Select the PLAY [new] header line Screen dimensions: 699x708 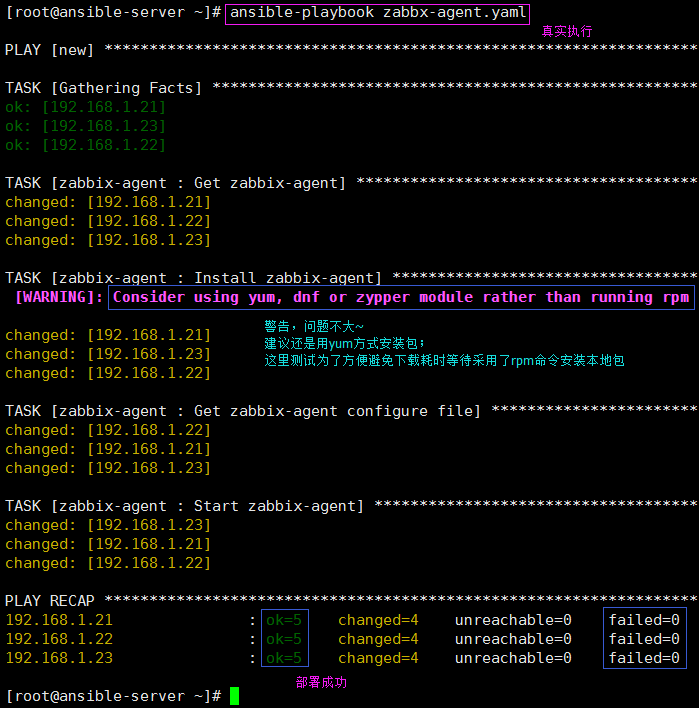coord(351,50)
